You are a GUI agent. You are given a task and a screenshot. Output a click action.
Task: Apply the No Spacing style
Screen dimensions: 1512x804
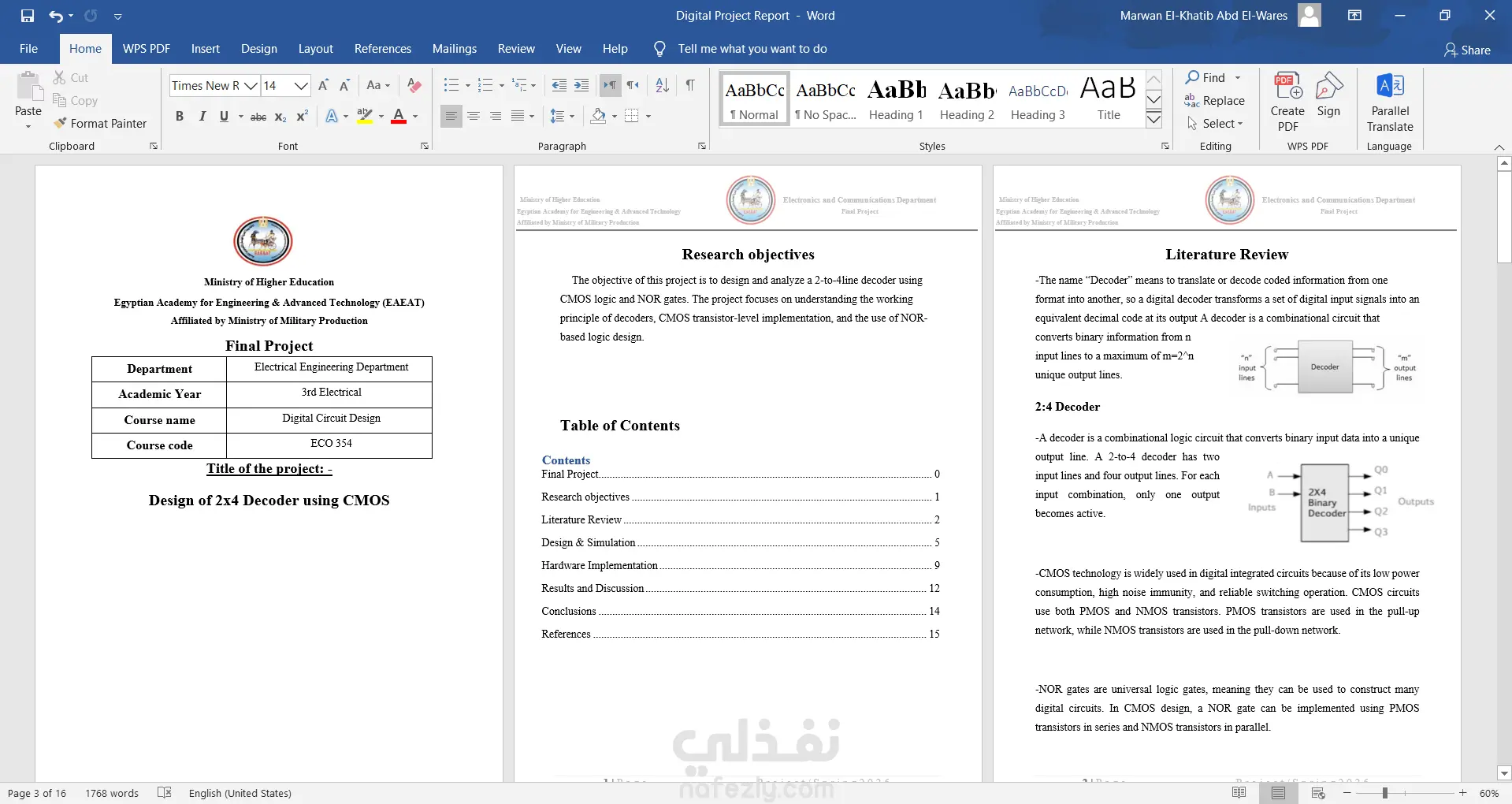pyautogui.click(x=826, y=99)
